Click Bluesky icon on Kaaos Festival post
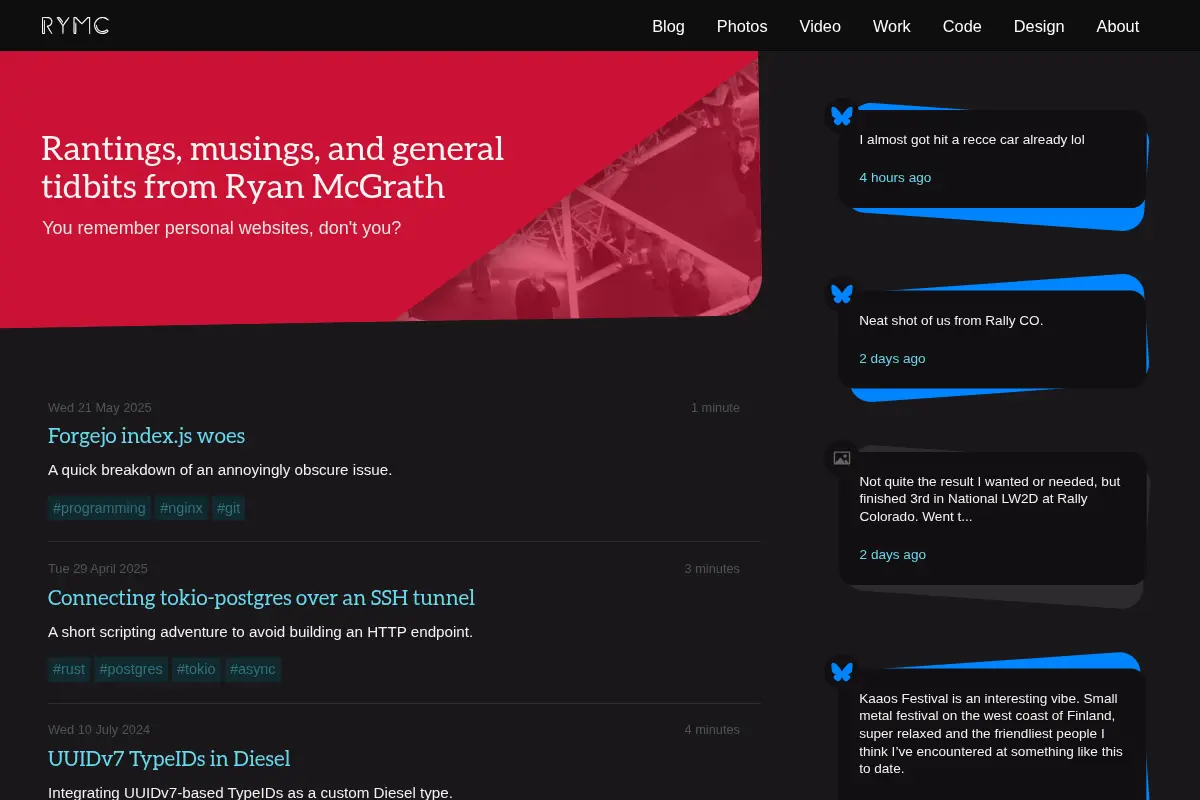Viewport: 1200px width, 800px height. click(842, 671)
